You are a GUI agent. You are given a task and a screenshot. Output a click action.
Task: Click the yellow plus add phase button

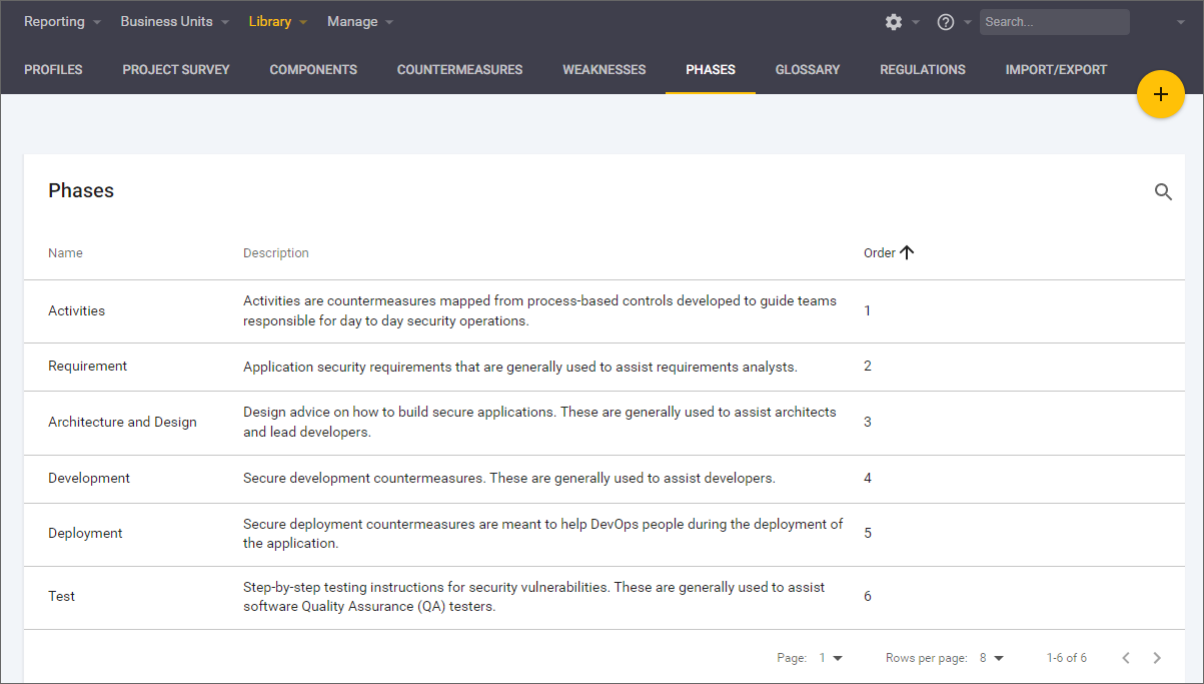pyautogui.click(x=1160, y=95)
